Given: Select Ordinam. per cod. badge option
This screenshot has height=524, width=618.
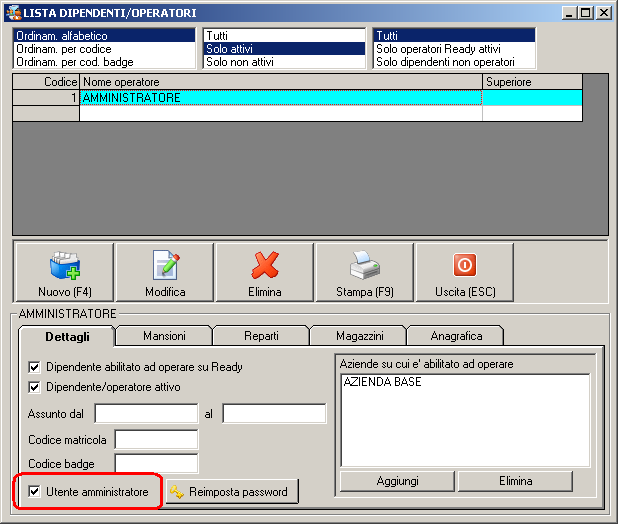Looking at the screenshot, I should coord(104,62).
